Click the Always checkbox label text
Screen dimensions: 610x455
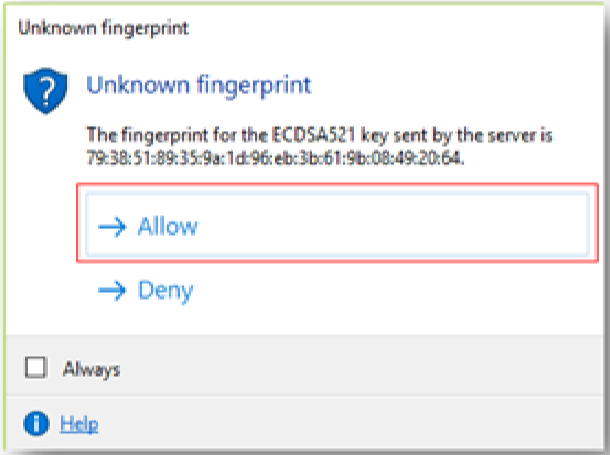pyautogui.click(x=91, y=369)
